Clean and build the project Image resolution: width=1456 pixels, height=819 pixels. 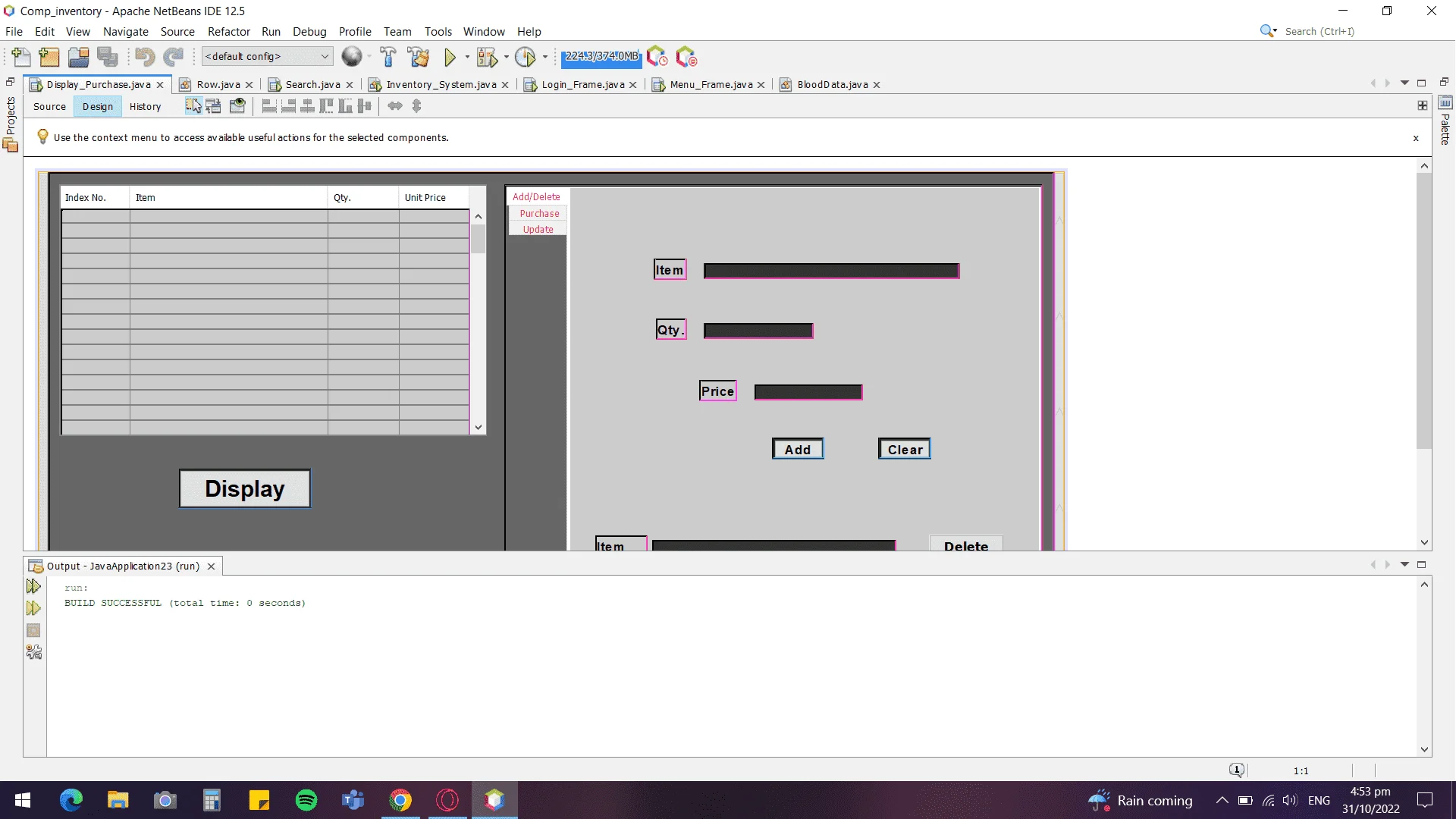[418, 57]
